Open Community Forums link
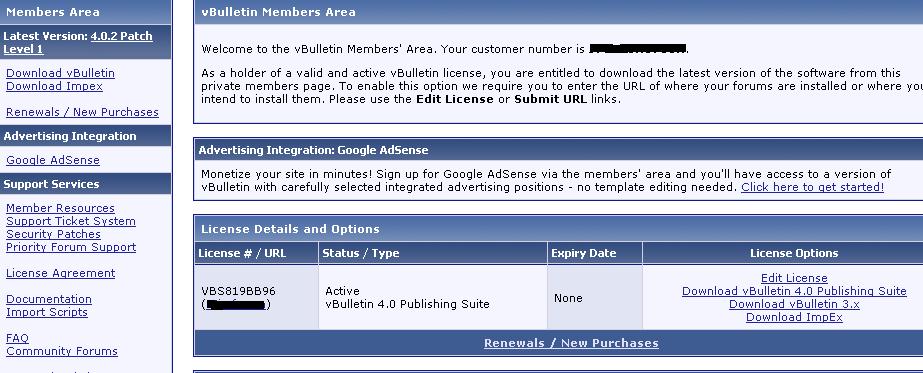 (x=62, y=351)
